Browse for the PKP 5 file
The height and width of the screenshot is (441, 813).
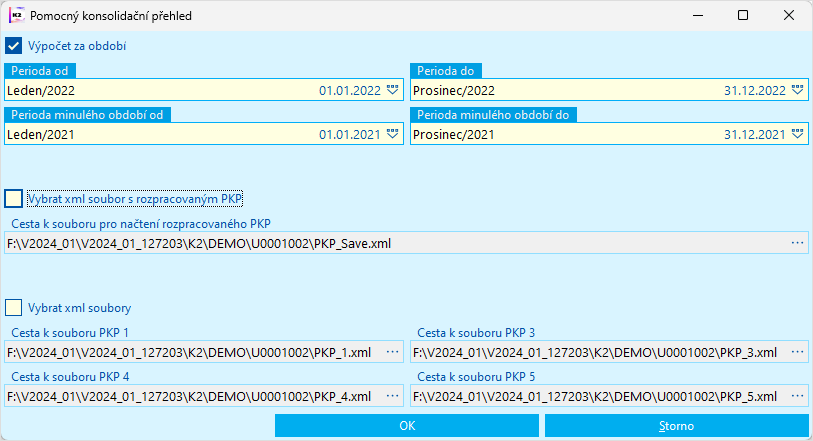point(797,396)
